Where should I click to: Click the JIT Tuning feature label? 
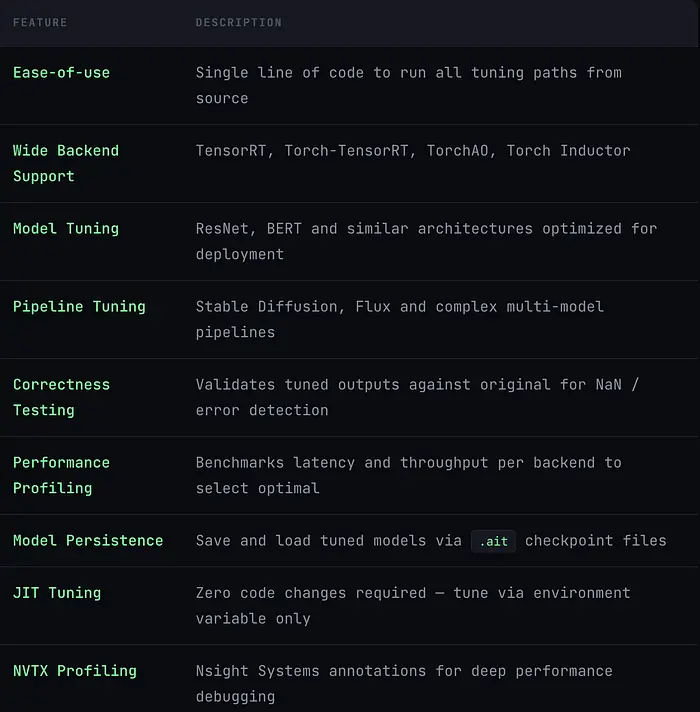coord(56,593)
